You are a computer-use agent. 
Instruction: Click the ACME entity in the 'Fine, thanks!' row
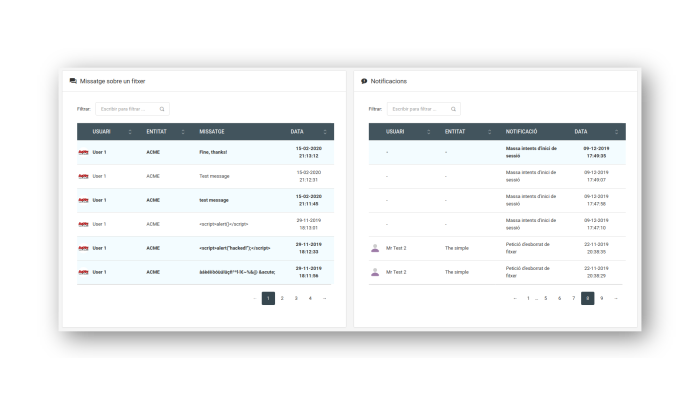click(x=153, y=152)
